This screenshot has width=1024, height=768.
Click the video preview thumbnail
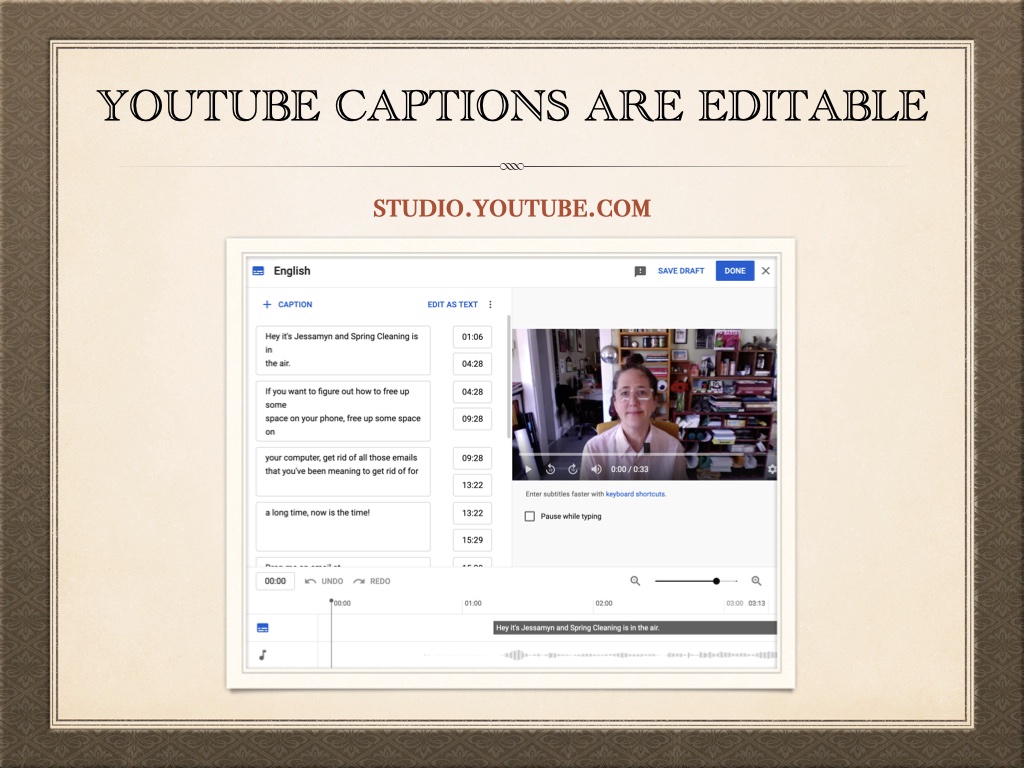[x=645, y=404]
